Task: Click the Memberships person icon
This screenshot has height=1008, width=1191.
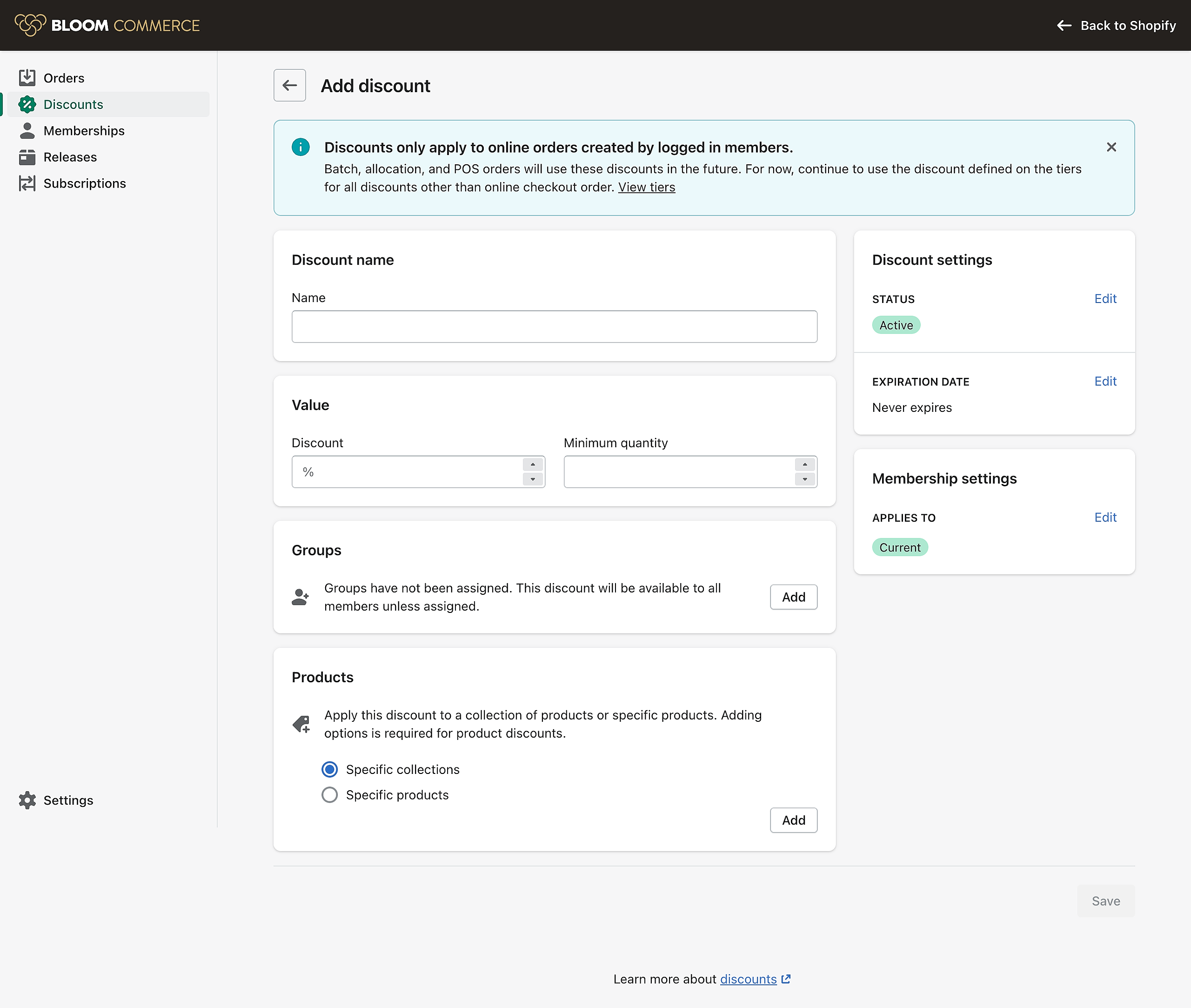Action: [27, 131]
